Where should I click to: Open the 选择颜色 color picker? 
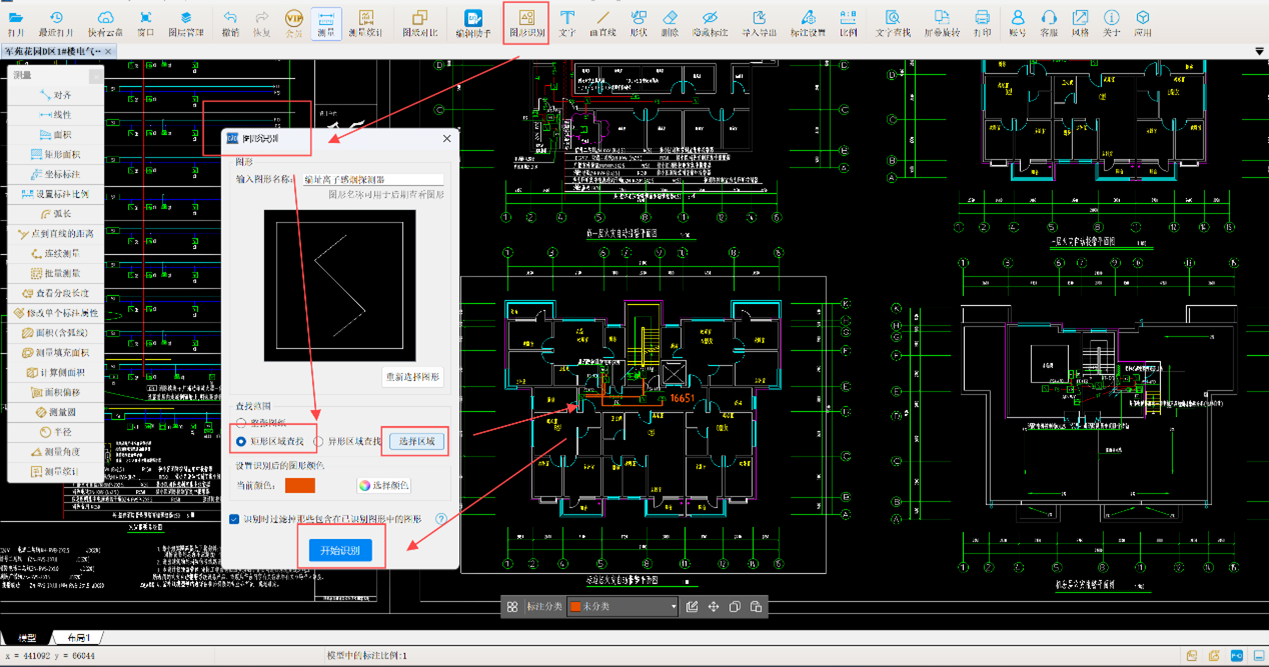385,485
